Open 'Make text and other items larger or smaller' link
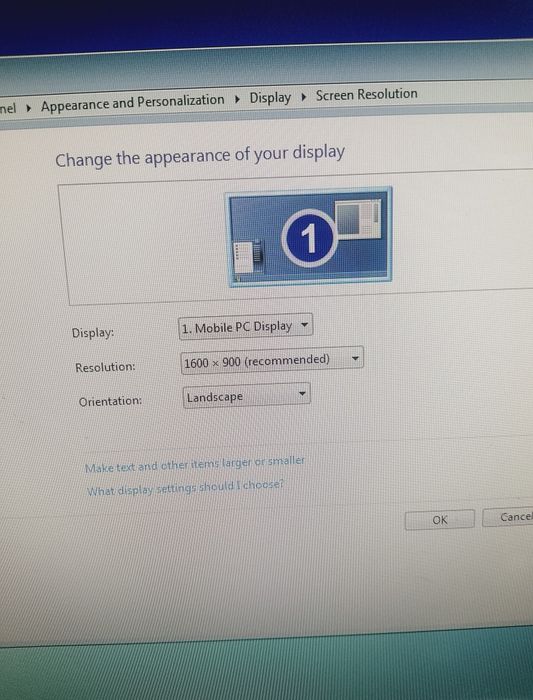Image resolution: width=533 pixels, height=700 pixels. click(195, 464)
